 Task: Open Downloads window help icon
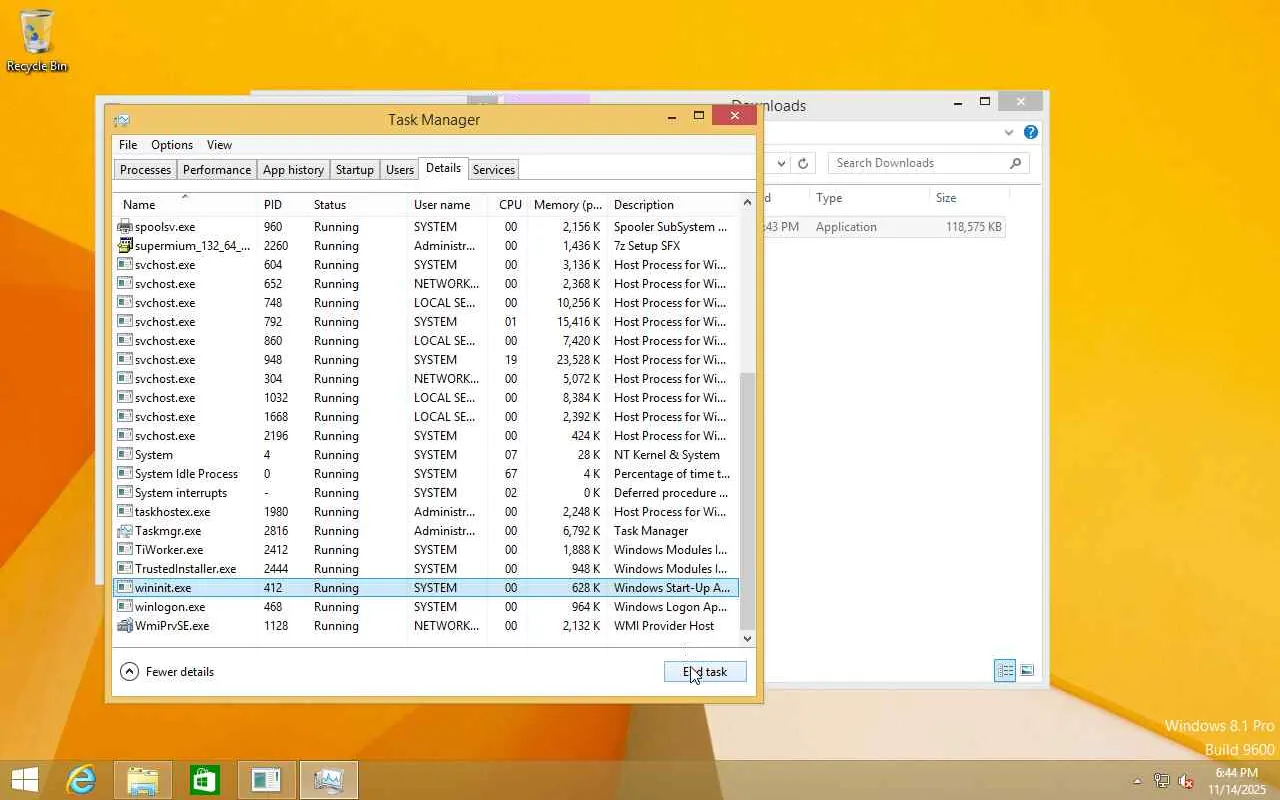pyautogui.click(x=1031, y=132)
